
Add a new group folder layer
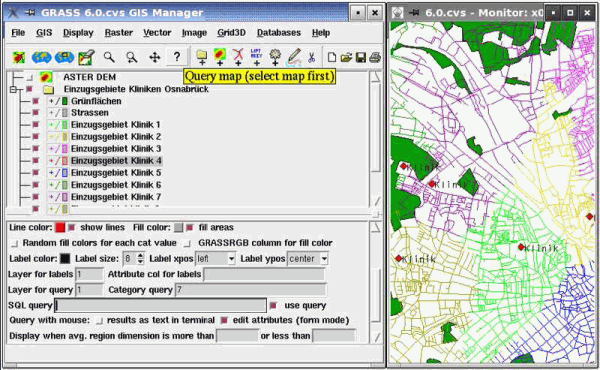(202, 57)
